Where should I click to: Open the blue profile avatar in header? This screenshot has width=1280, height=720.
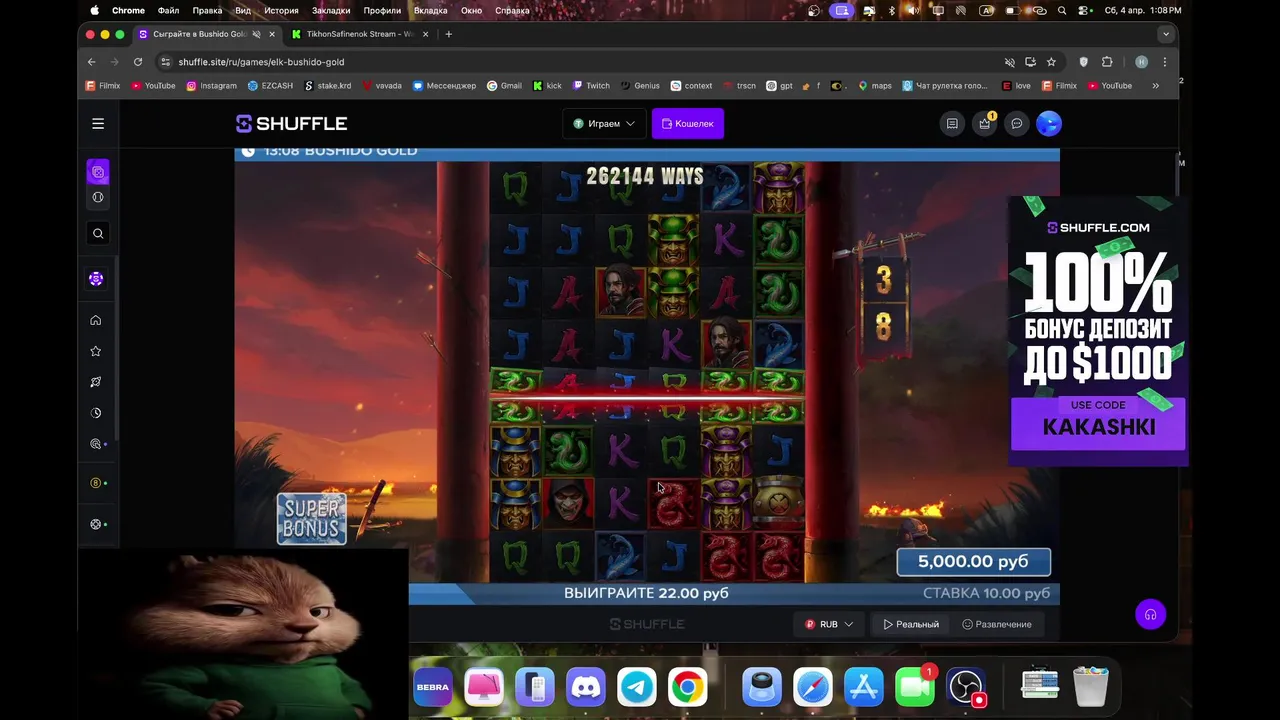[x=1048, y=124]
